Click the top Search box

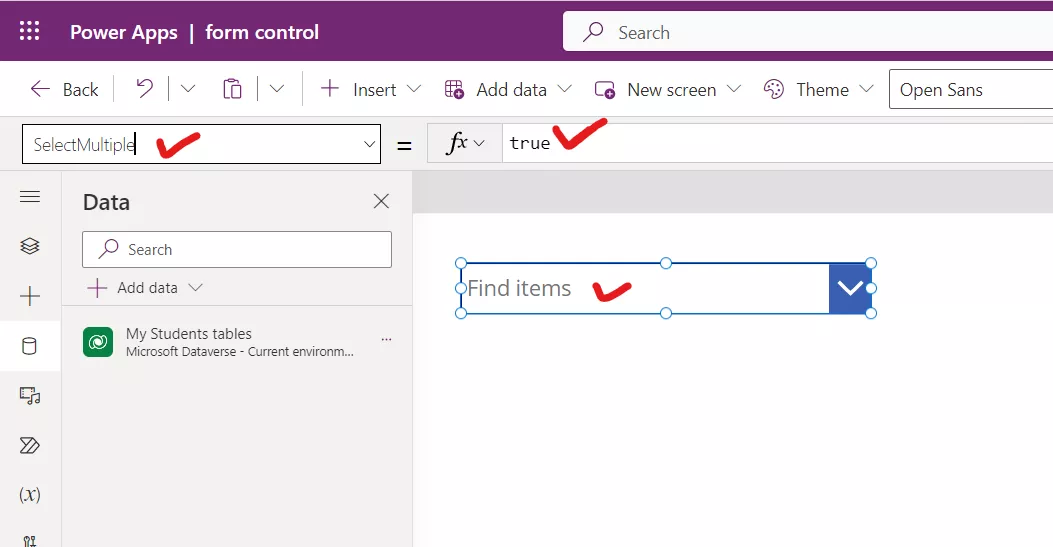pyautogui.click(x=808, y=32)
